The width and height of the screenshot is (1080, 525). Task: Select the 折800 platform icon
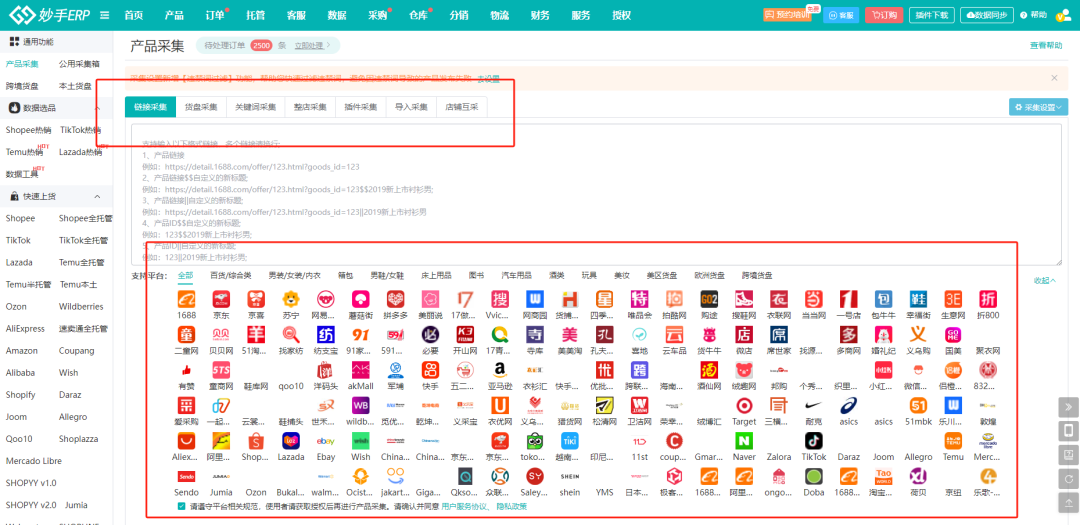[x=988, y=299]
